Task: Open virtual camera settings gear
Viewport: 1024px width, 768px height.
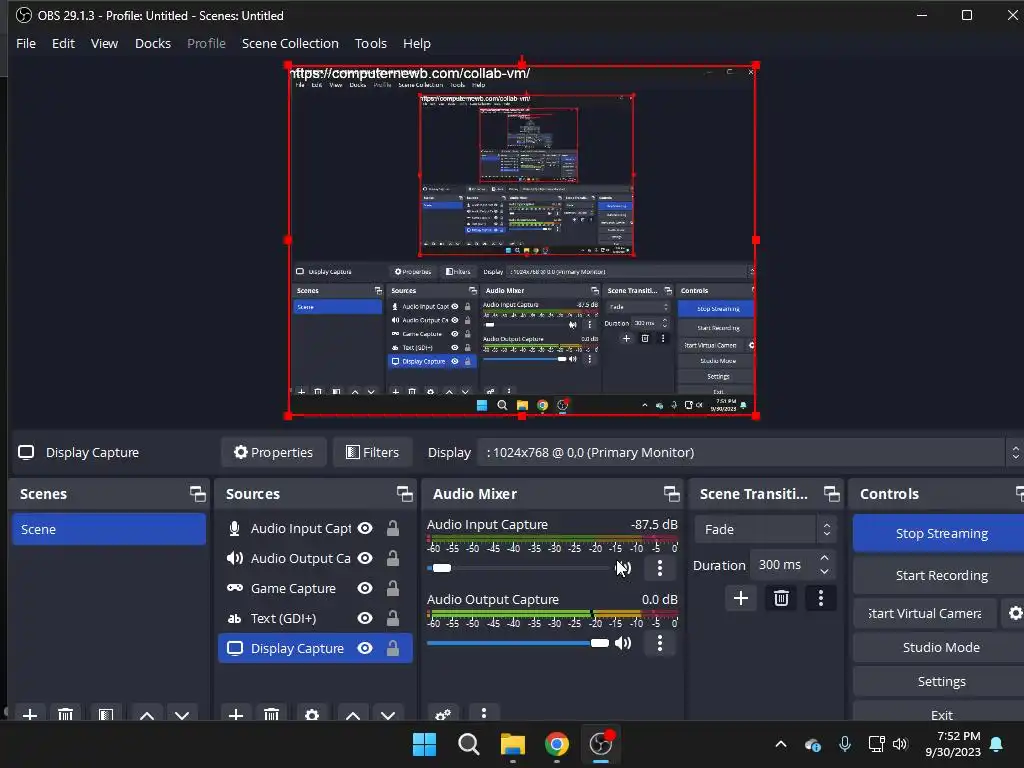Action: click(1015, 613)
